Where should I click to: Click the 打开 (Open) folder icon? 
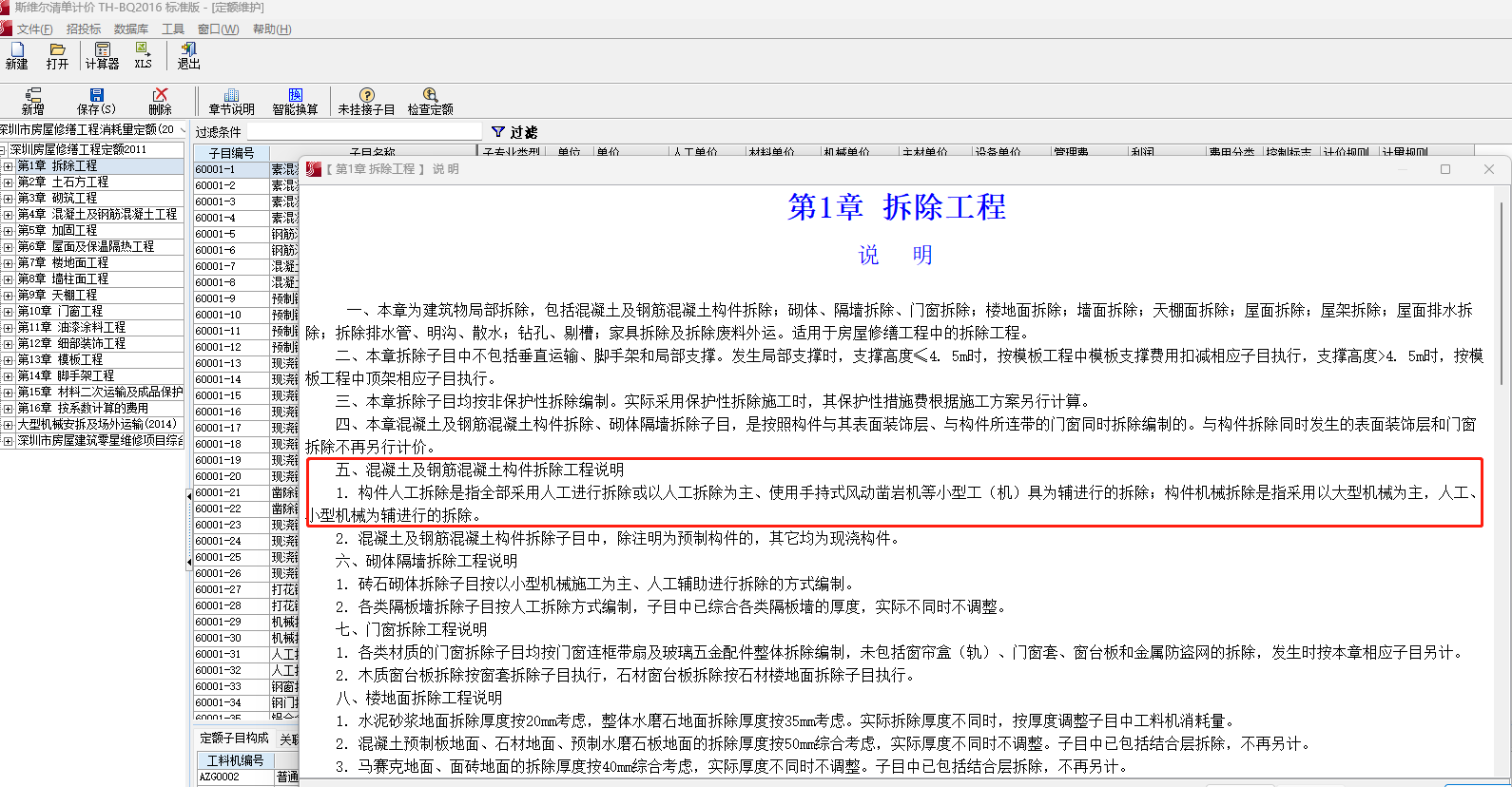coord(57,49)
